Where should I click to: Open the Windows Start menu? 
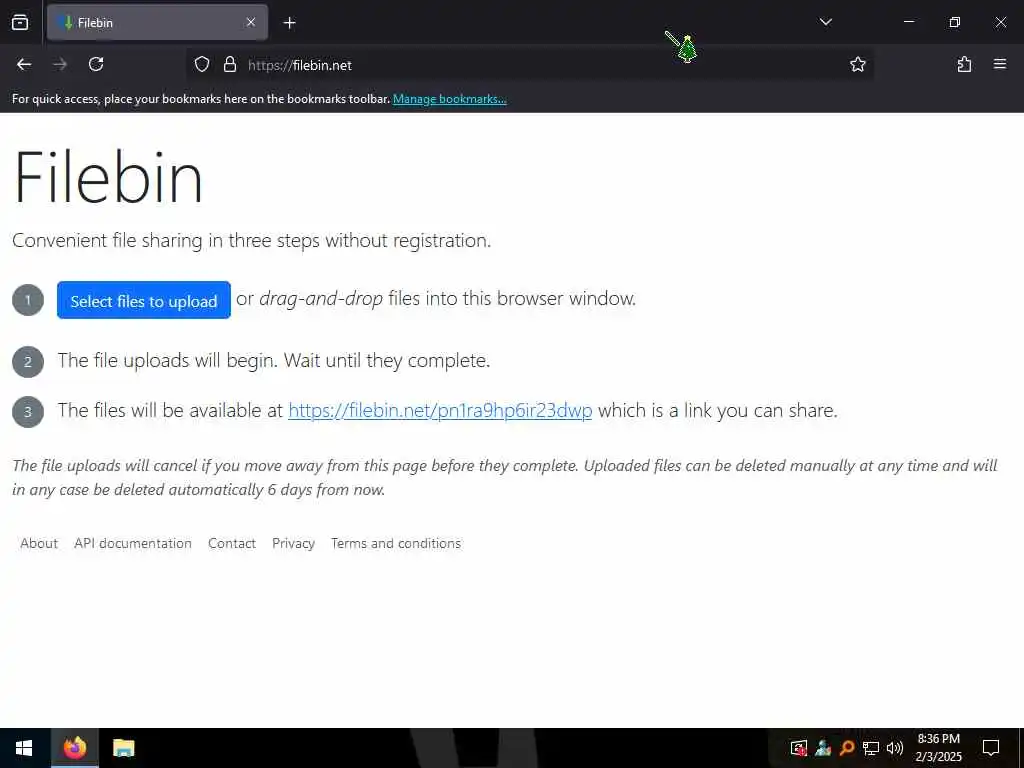tap(24, 748)
